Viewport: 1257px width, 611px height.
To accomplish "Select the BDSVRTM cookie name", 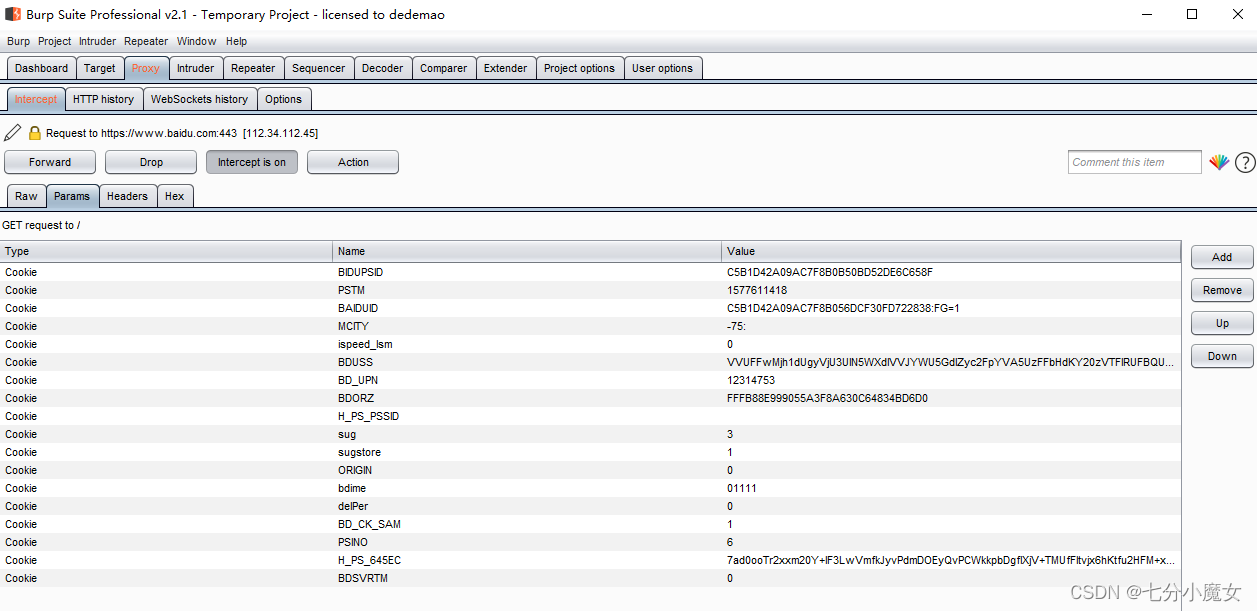I will tap(362, 578).
